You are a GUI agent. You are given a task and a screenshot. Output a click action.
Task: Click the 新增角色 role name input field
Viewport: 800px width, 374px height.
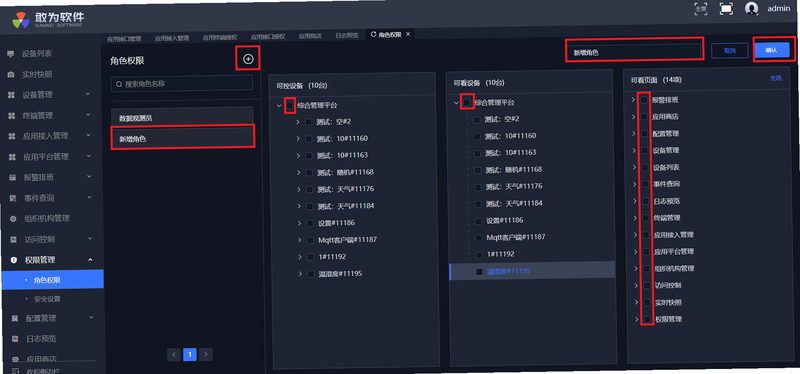tap(634, 52)
